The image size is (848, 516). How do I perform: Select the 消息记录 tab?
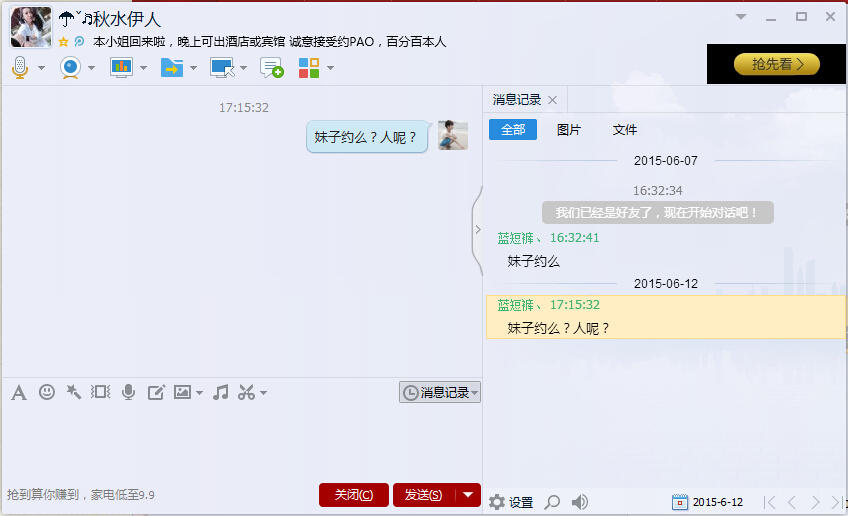(516, 100)
